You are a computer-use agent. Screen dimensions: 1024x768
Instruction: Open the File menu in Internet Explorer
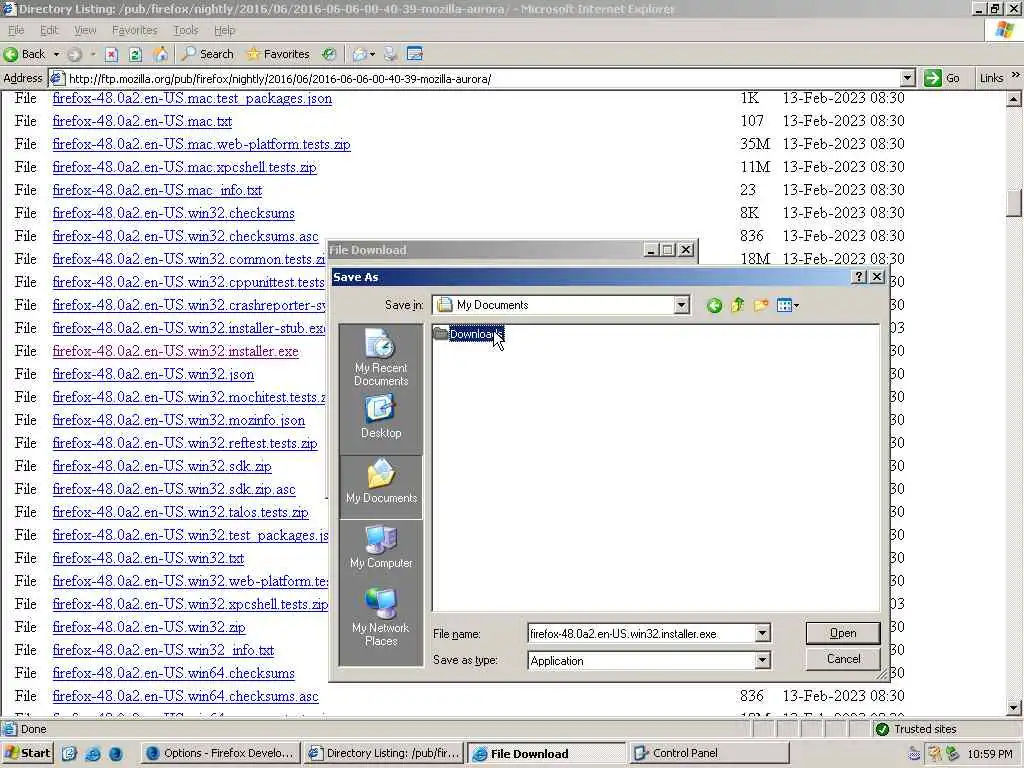tap(16, 30)
